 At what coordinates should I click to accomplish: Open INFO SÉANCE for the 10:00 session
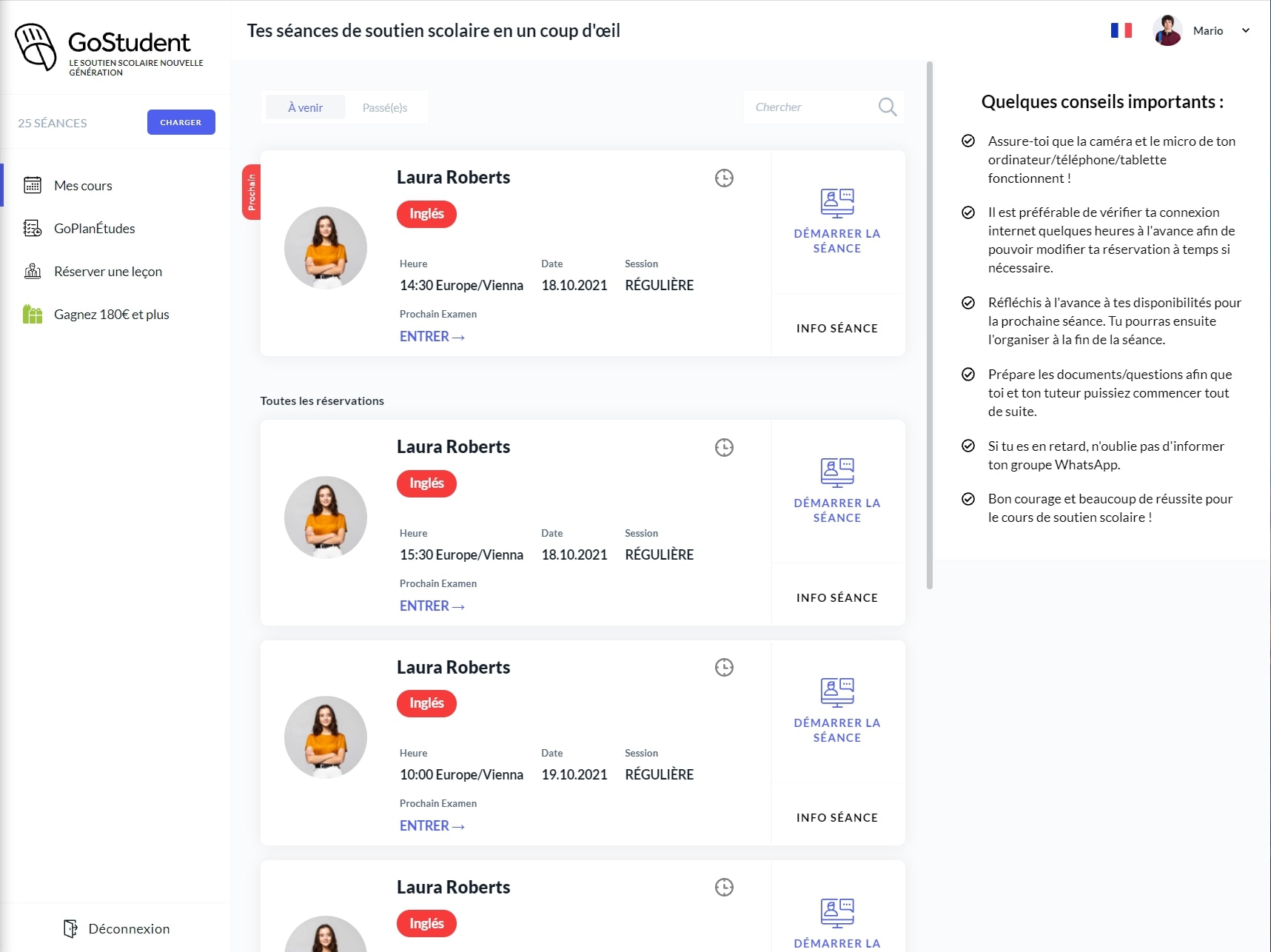point(837,817)
